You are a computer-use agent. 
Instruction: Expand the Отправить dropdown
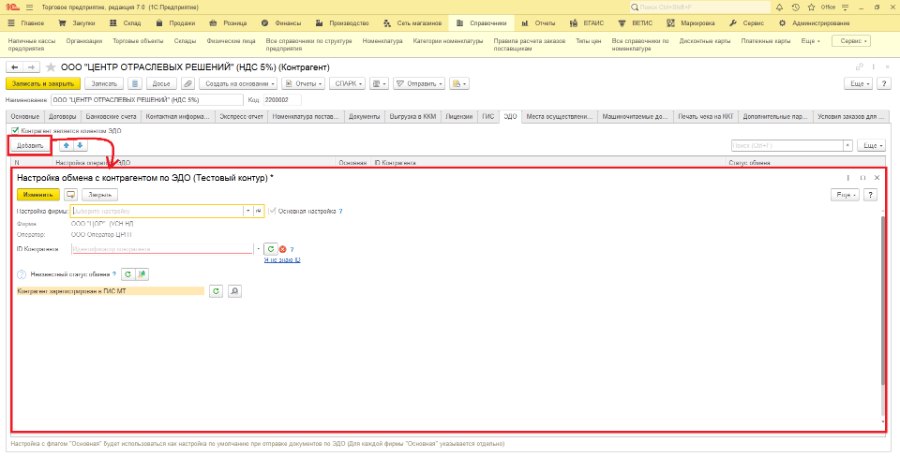(419, 84)
